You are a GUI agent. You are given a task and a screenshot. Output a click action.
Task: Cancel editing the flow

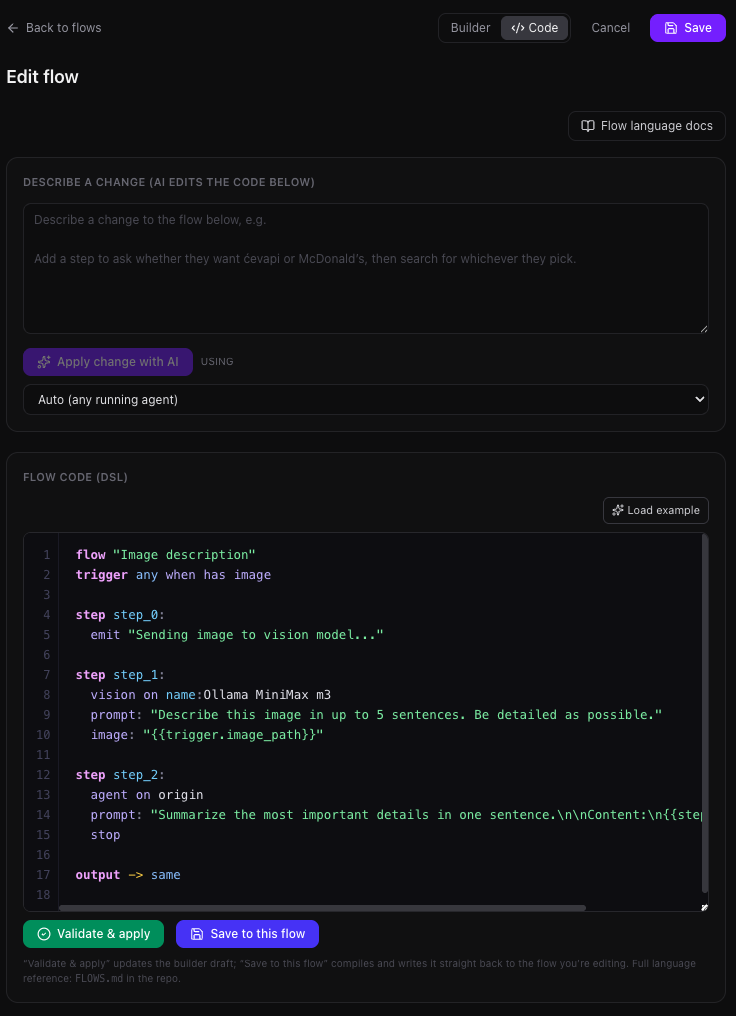610,28
